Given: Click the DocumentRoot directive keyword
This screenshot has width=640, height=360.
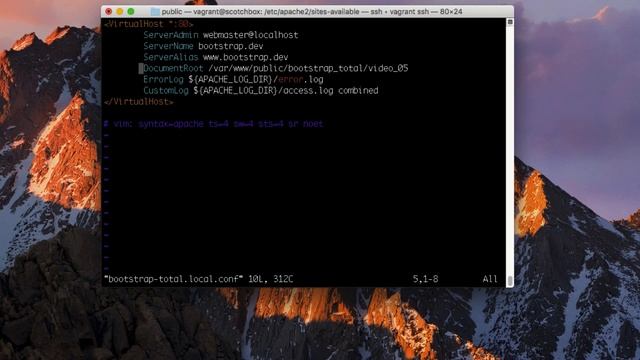Looking at the screenshot, I should tap(173, 68).
